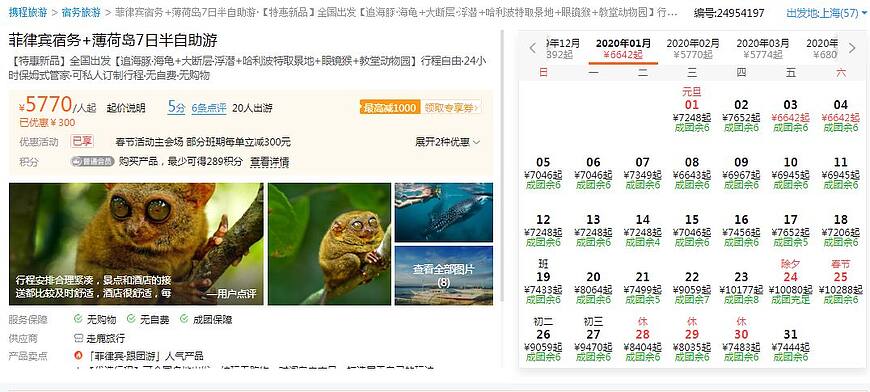The image size is (870, 392).
Task: Select January 23 date ¥10177
Action: (741, 288)
